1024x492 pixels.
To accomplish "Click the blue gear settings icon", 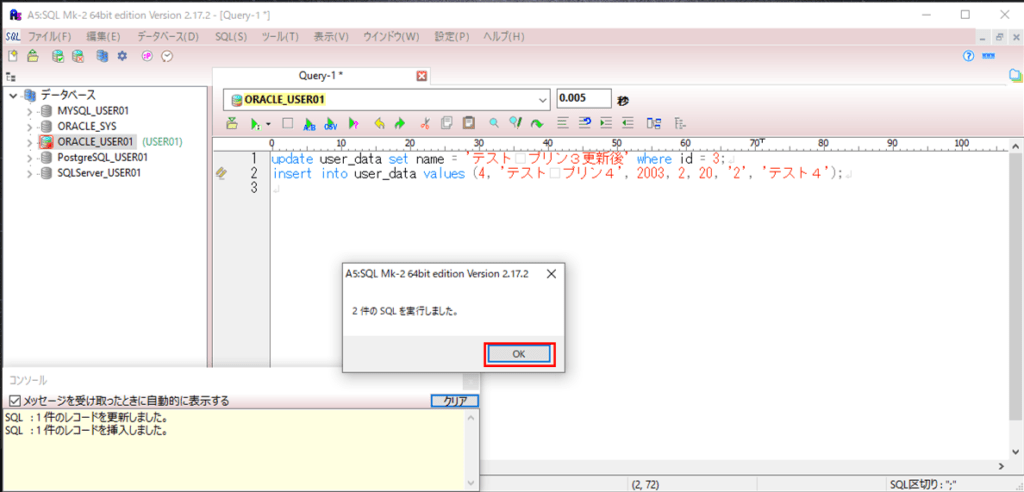I will point(122,56).
